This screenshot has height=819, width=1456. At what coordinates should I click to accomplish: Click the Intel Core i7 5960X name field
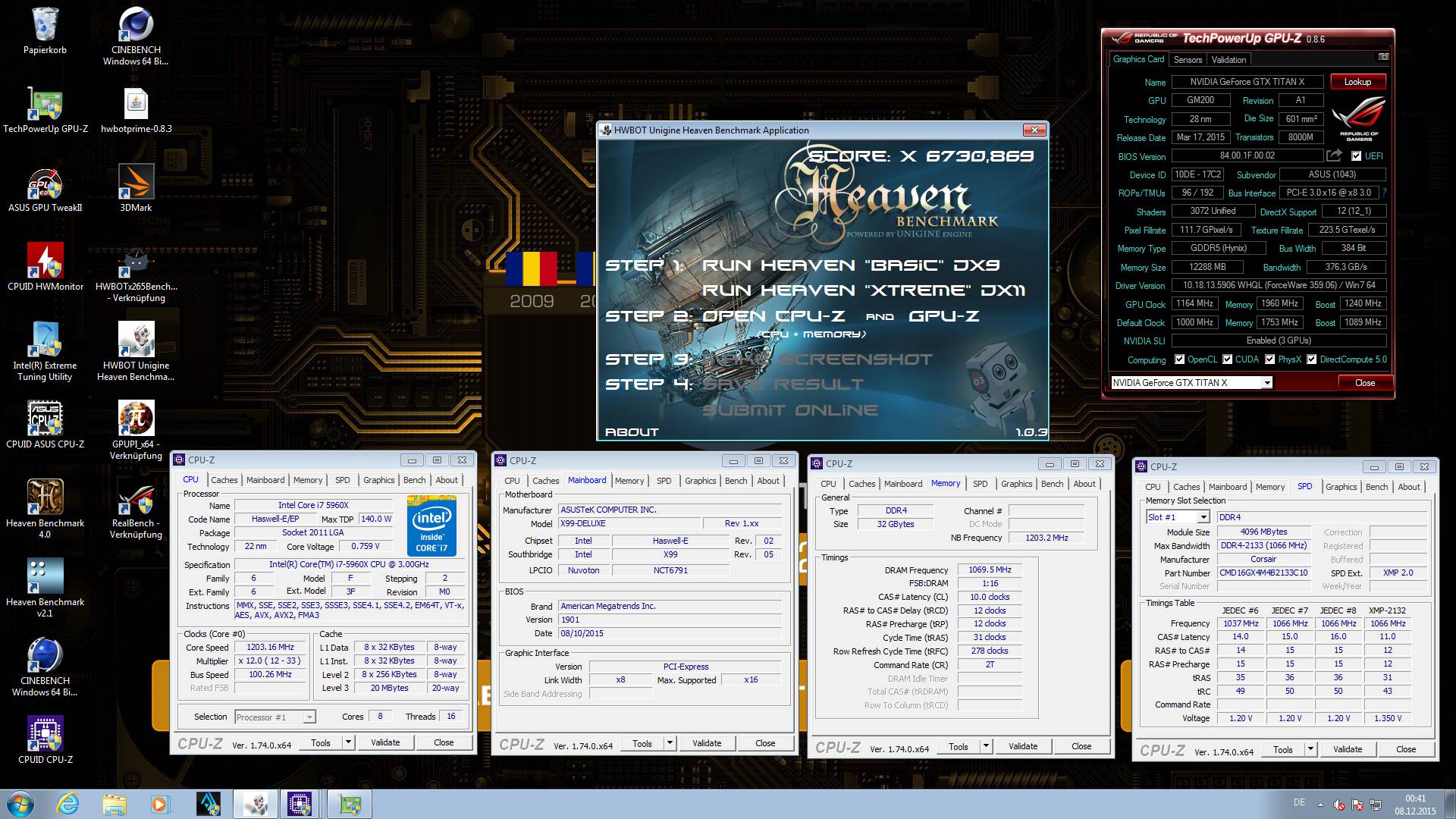[x=313, y=505]
